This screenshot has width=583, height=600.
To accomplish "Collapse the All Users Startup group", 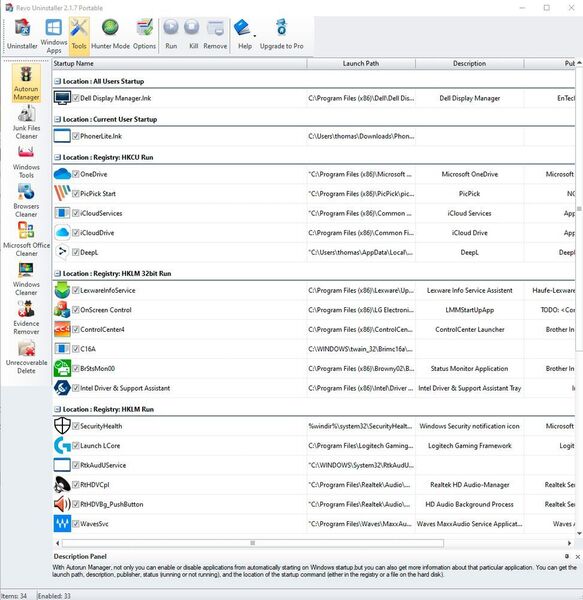I will coord(57,81).
